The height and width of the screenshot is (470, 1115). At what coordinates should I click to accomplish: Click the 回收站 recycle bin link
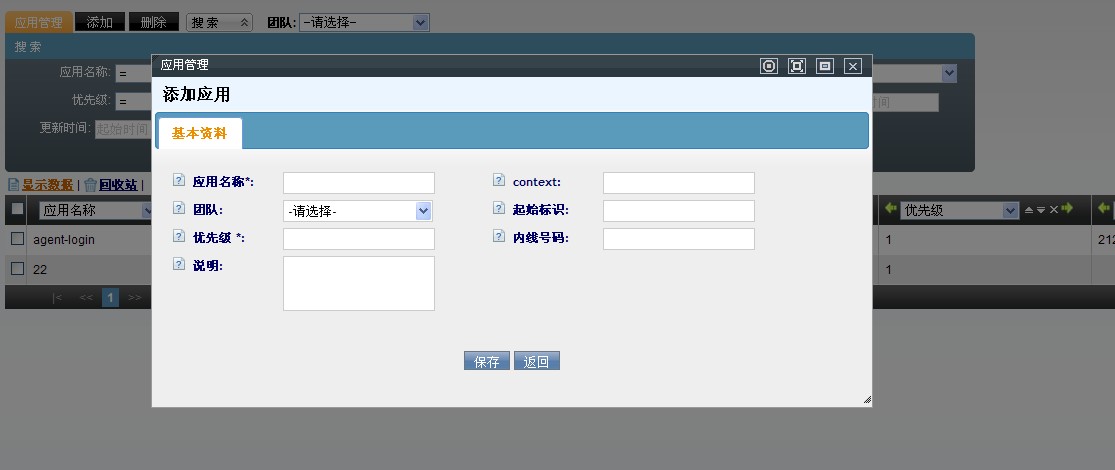click(117, 185)
